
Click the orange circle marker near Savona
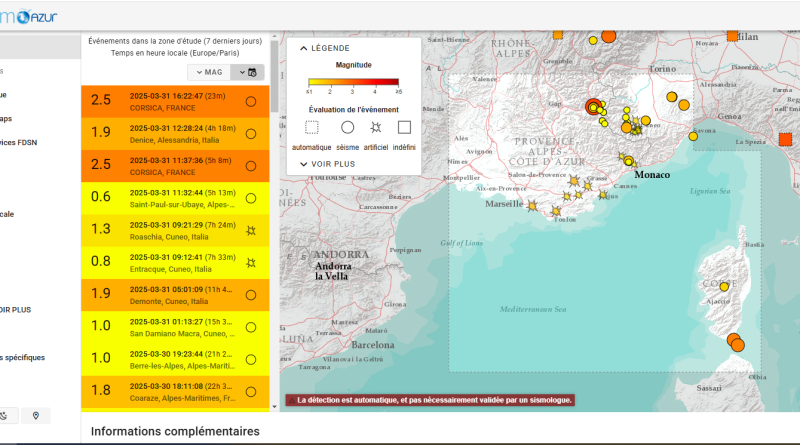coord(693,136)
